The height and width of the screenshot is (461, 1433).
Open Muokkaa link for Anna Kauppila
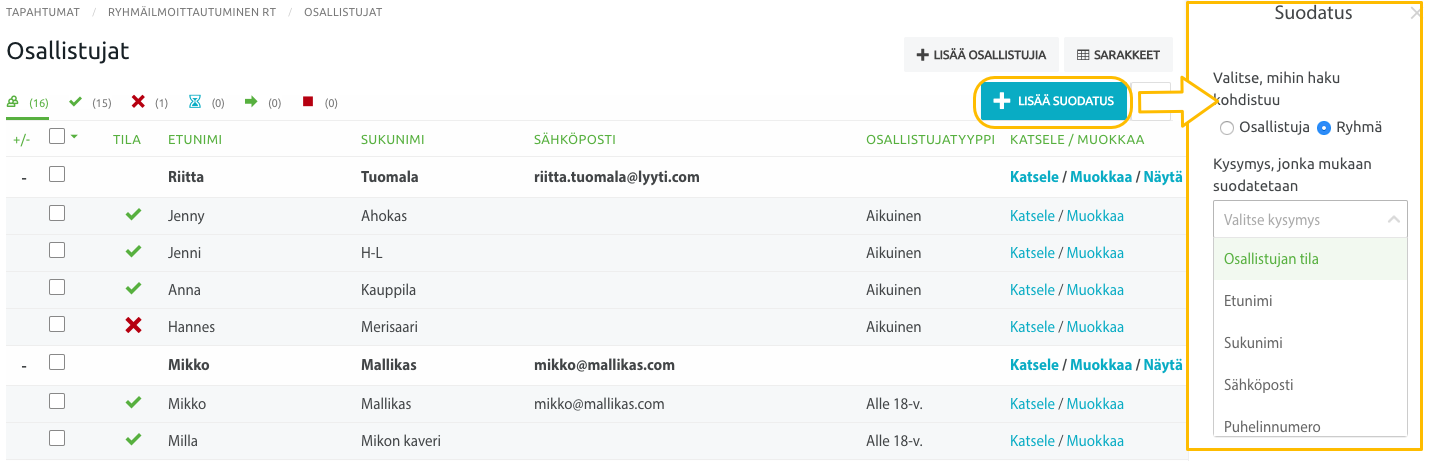1095,290
